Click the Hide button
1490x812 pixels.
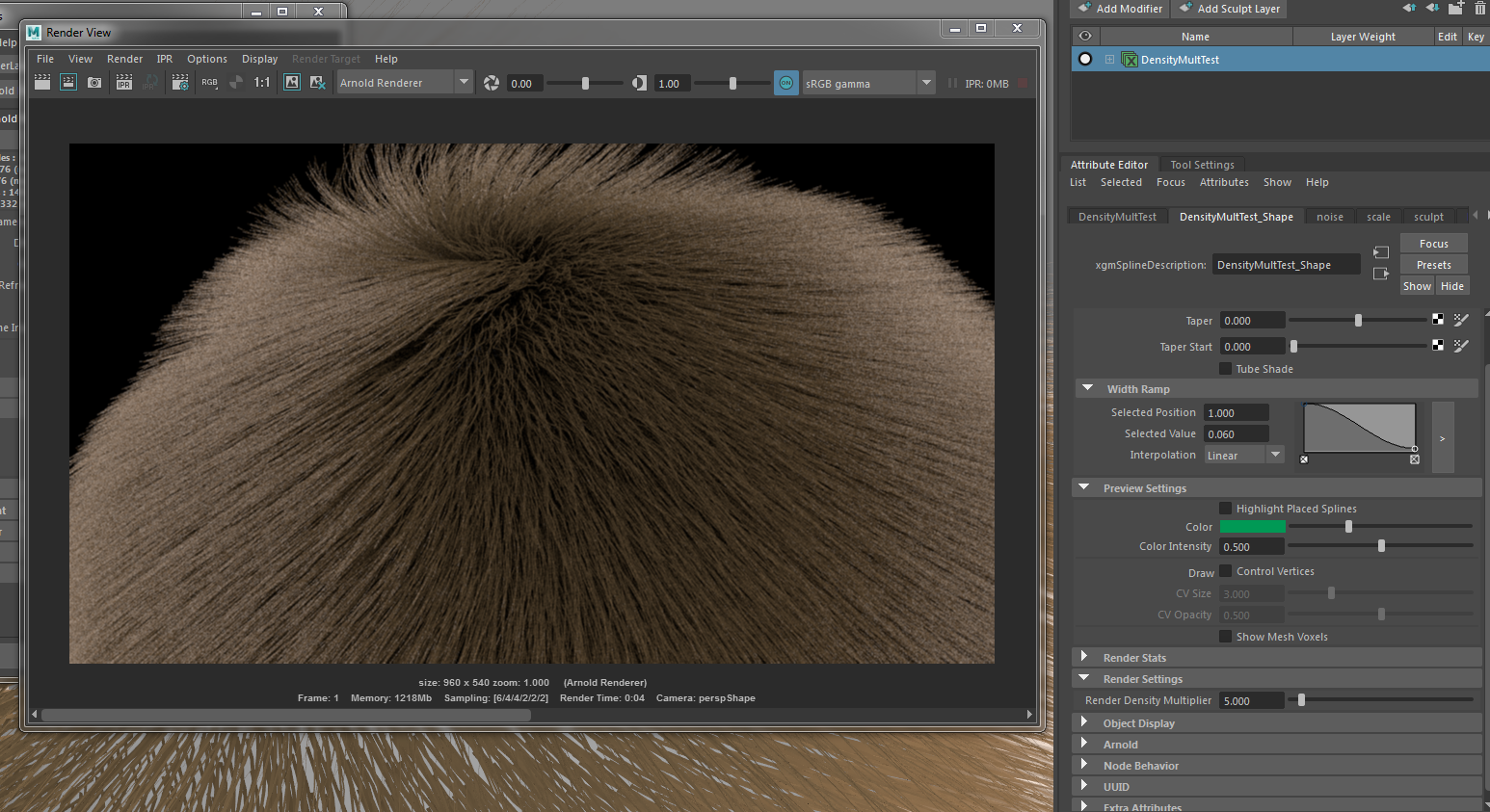[1452, 286]
